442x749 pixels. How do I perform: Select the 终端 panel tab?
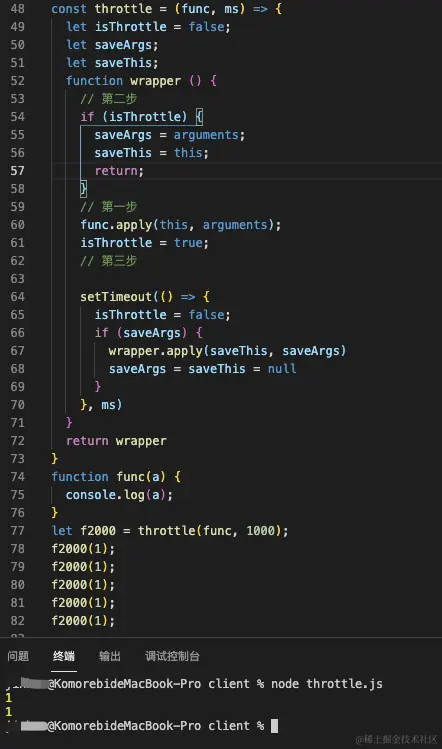pos(64,656)
